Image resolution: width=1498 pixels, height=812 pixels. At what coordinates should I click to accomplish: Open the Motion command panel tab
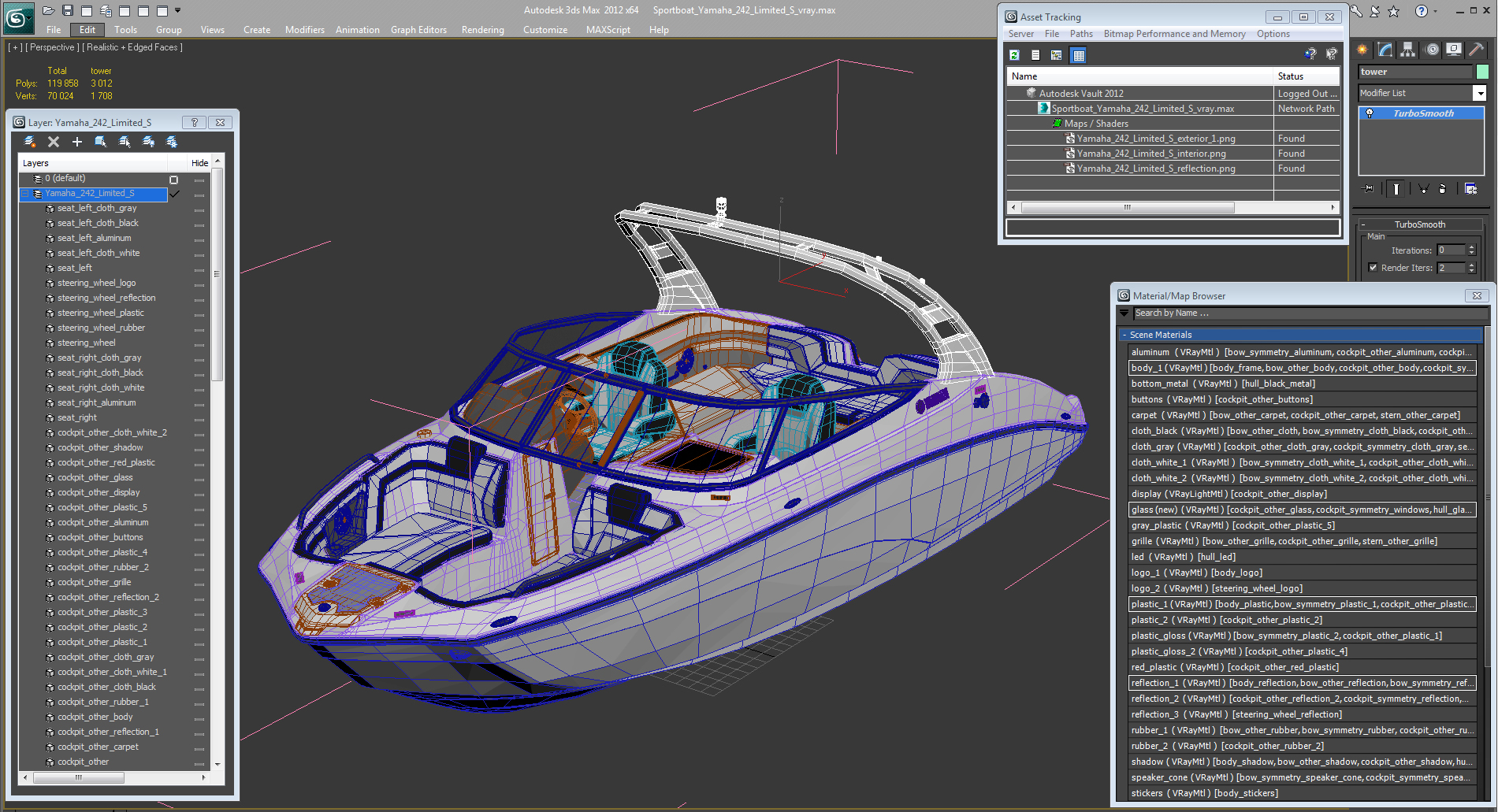[x=1432, y=50]
